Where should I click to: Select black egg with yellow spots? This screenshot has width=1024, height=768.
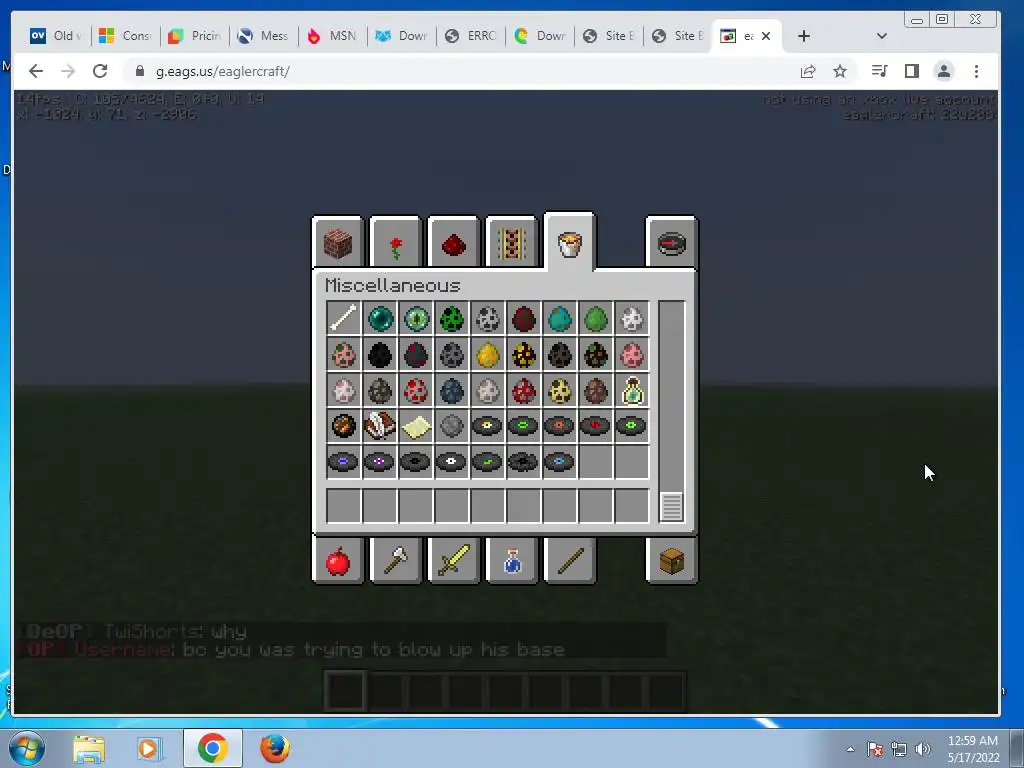(x=523, y=355)
